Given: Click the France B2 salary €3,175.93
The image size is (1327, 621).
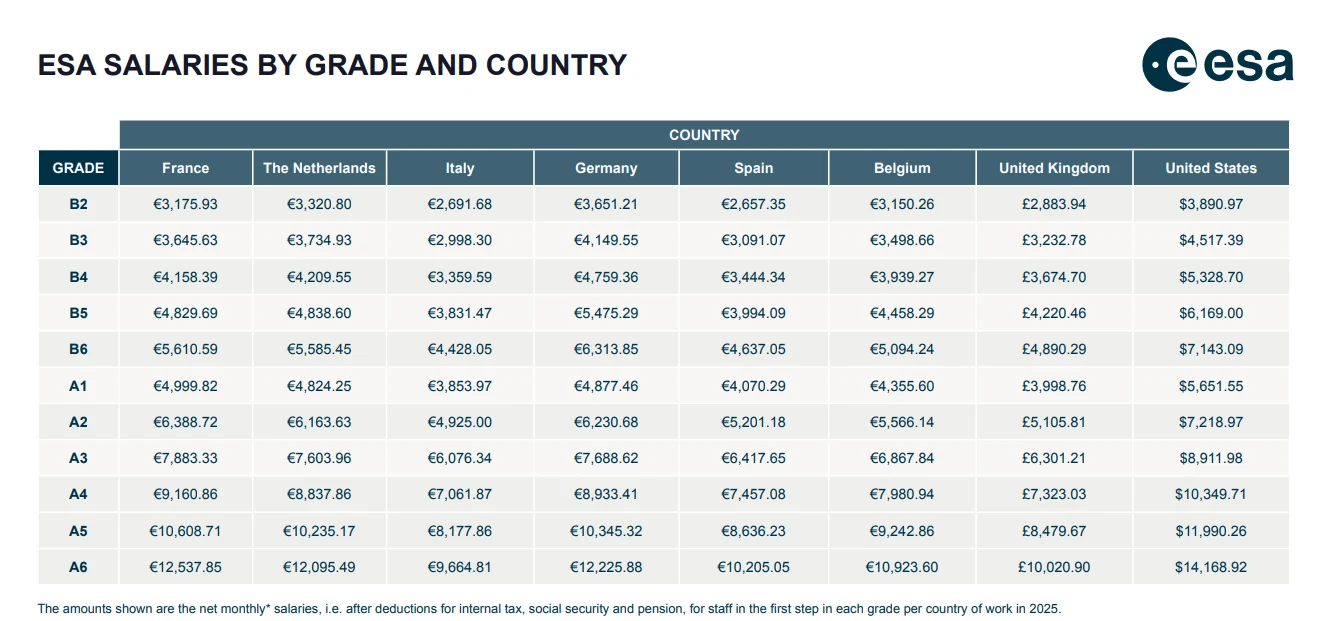Looking at the screenshot, I should [x=185, y=204].
